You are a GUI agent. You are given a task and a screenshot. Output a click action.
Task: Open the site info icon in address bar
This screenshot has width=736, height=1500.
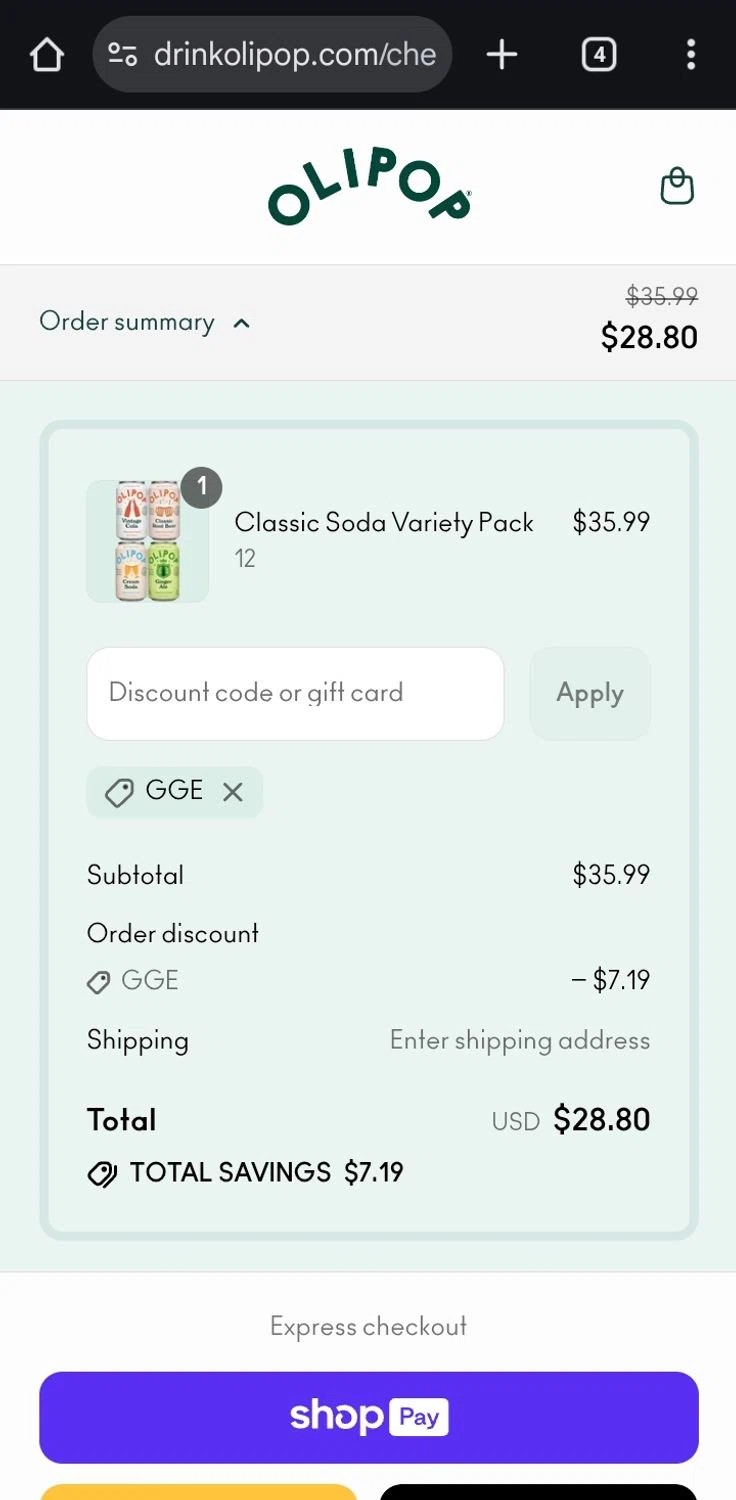(123, 54)
